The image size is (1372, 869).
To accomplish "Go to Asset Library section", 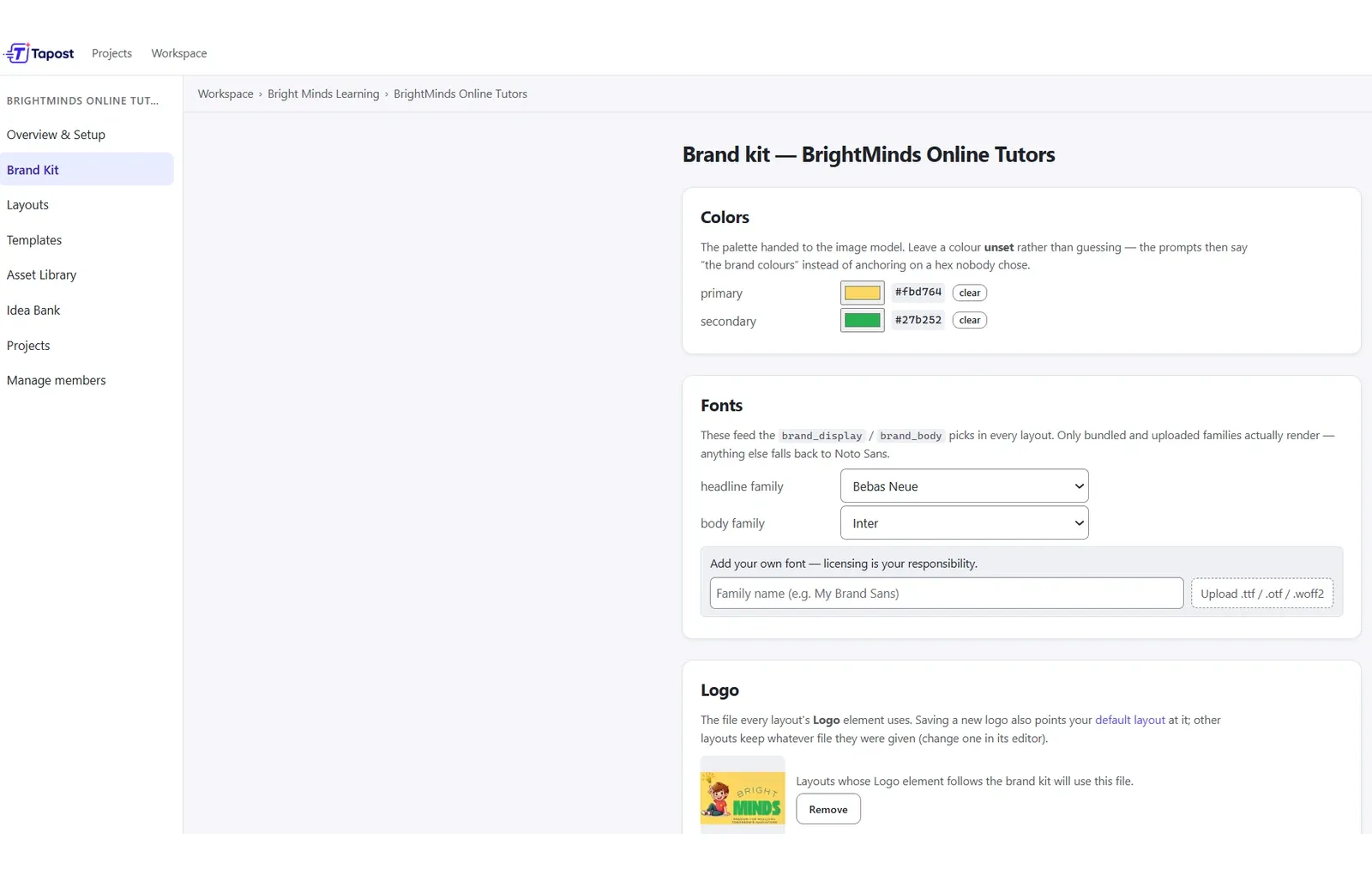I will tap(41, 275).
